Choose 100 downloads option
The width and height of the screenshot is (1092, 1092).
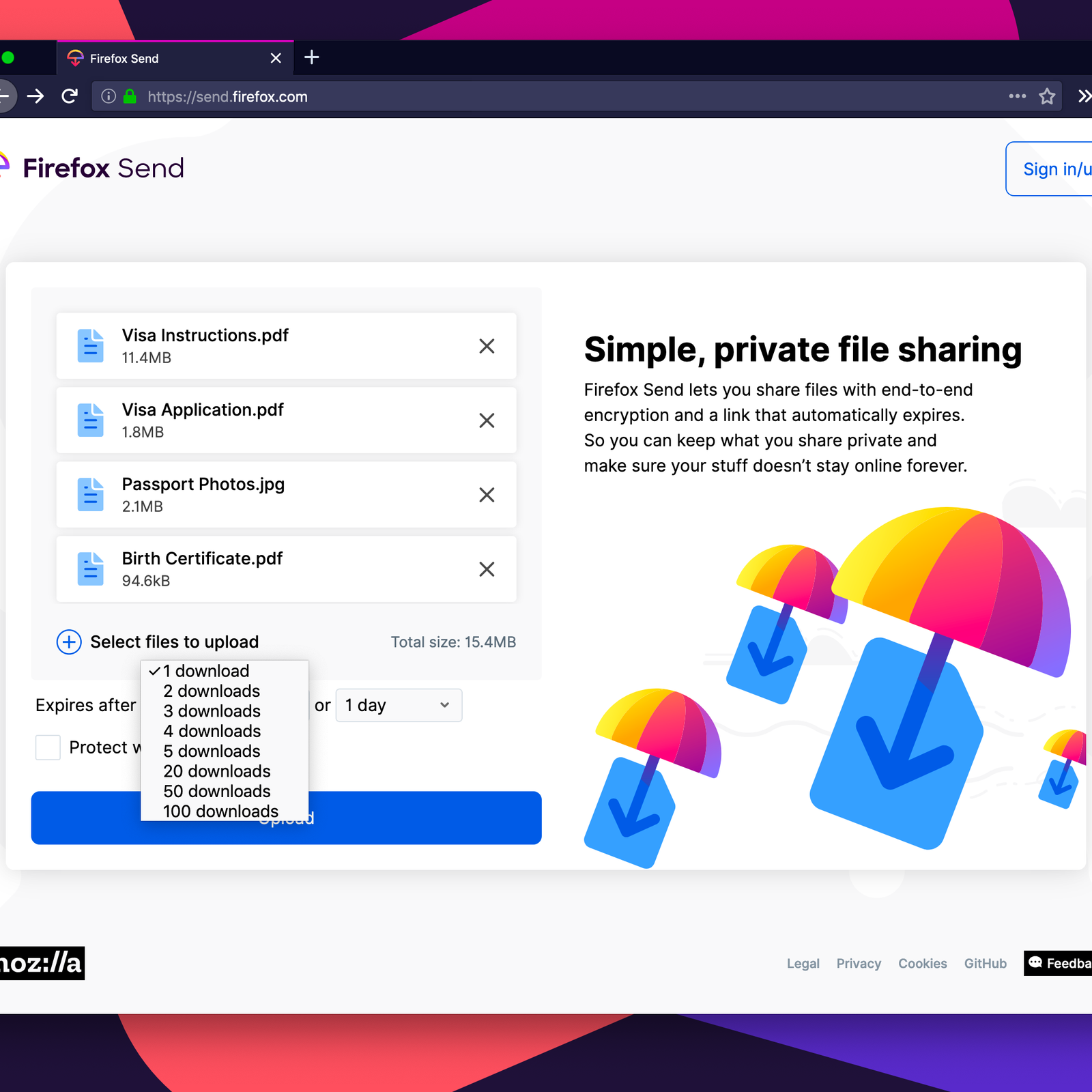tap(225, 811)
